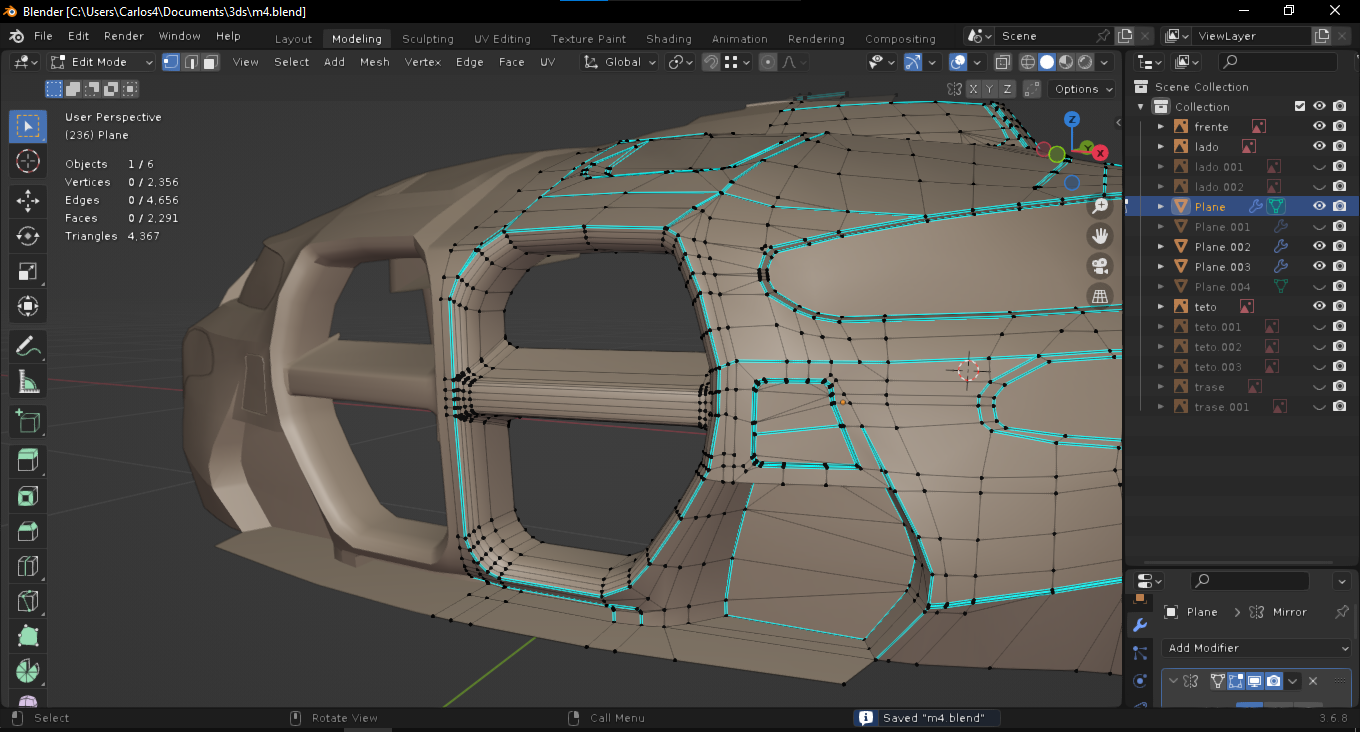Hide the frente object with eye icon

tap(1319, 127)
